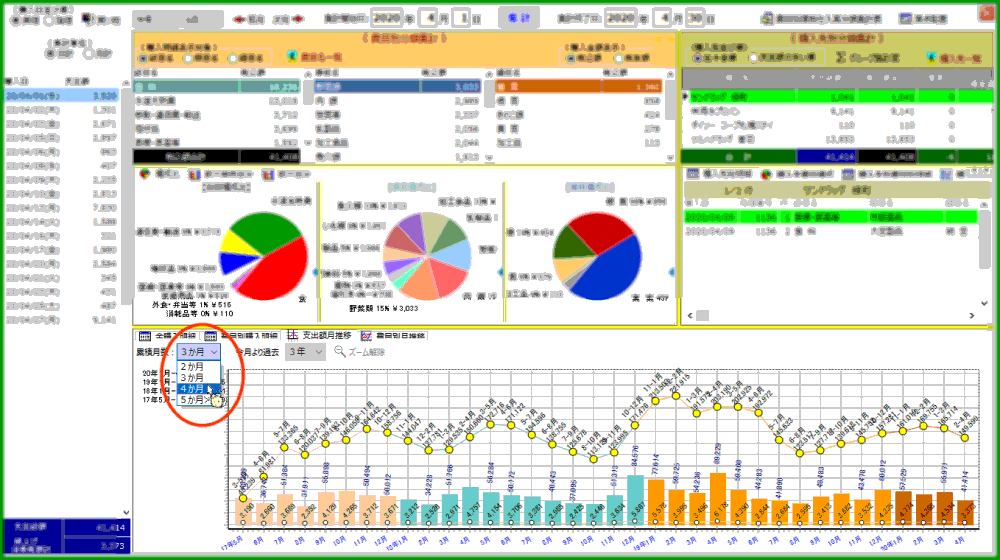Open the 今月より過去 dropdown showing 3年
Screen dimensions: 1000x560
coord(305,351)
